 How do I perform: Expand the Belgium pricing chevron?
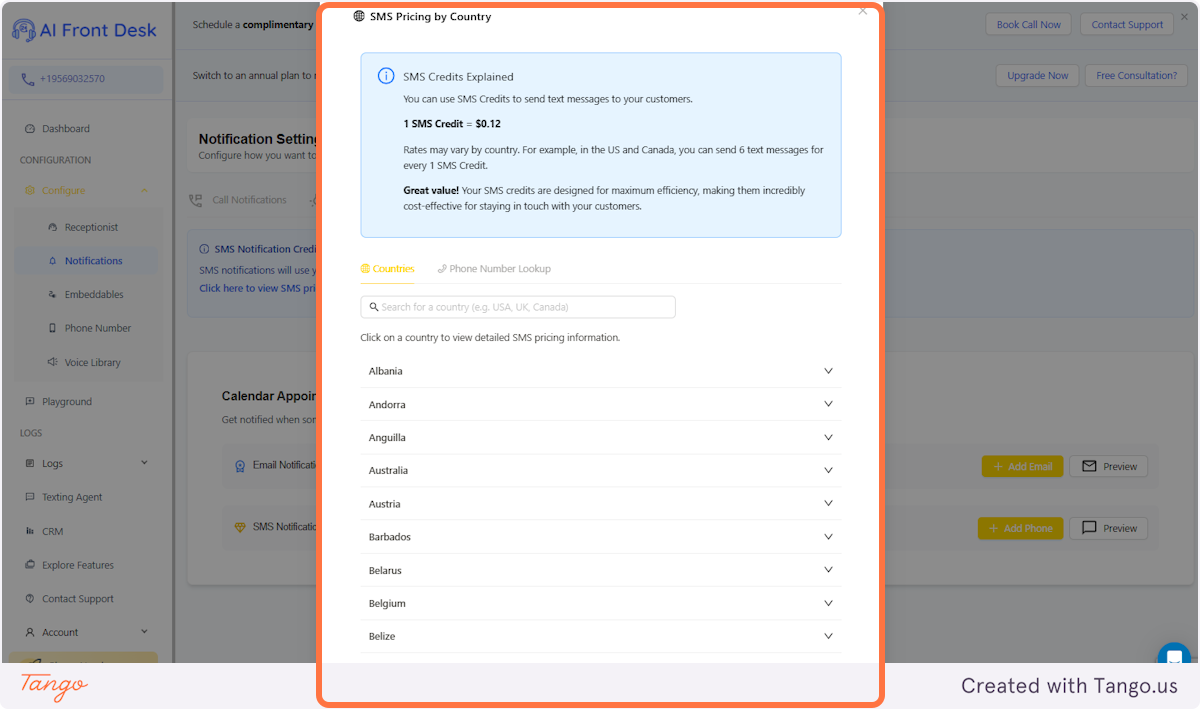click(828, 603)
